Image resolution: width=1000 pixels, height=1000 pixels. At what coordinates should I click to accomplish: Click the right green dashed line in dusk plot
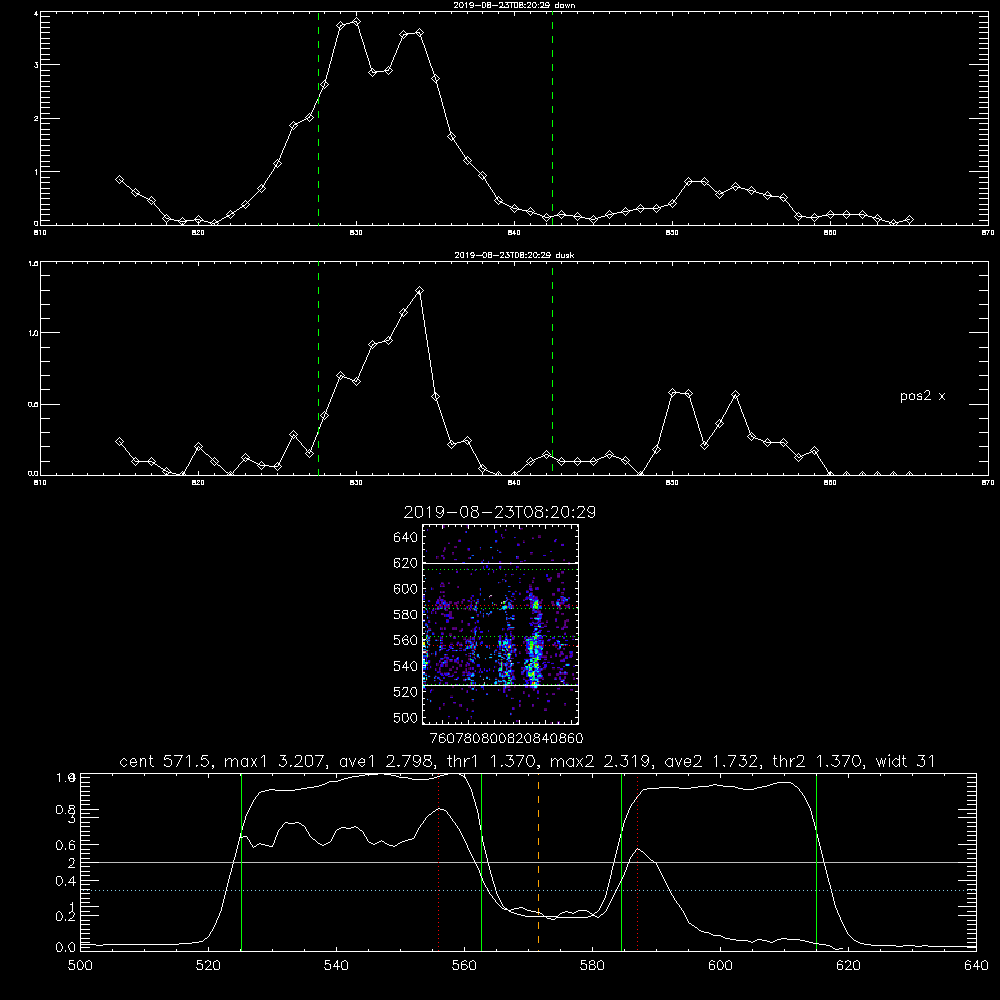[x=552, y=368]
